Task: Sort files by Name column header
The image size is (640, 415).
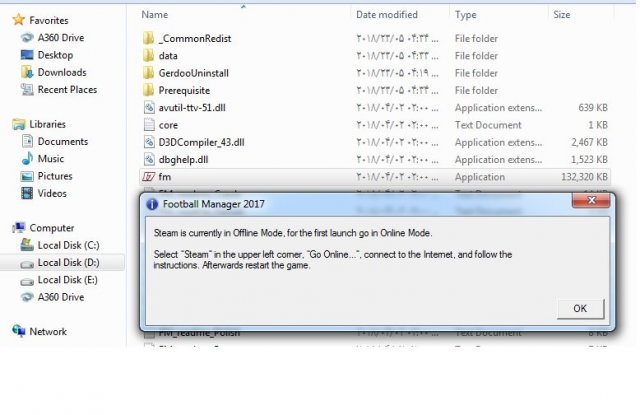Action: coord(155,15)
